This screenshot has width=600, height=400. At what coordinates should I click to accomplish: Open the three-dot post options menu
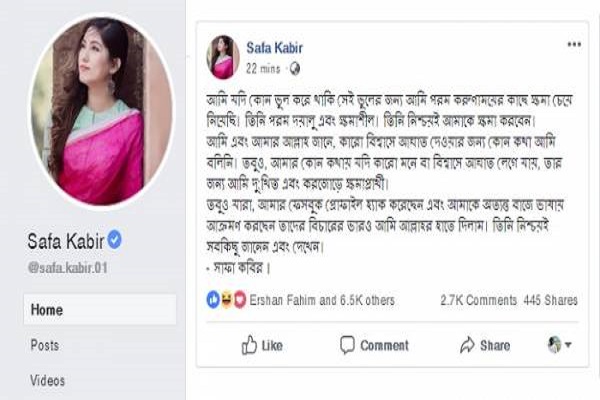pos(574,44)
